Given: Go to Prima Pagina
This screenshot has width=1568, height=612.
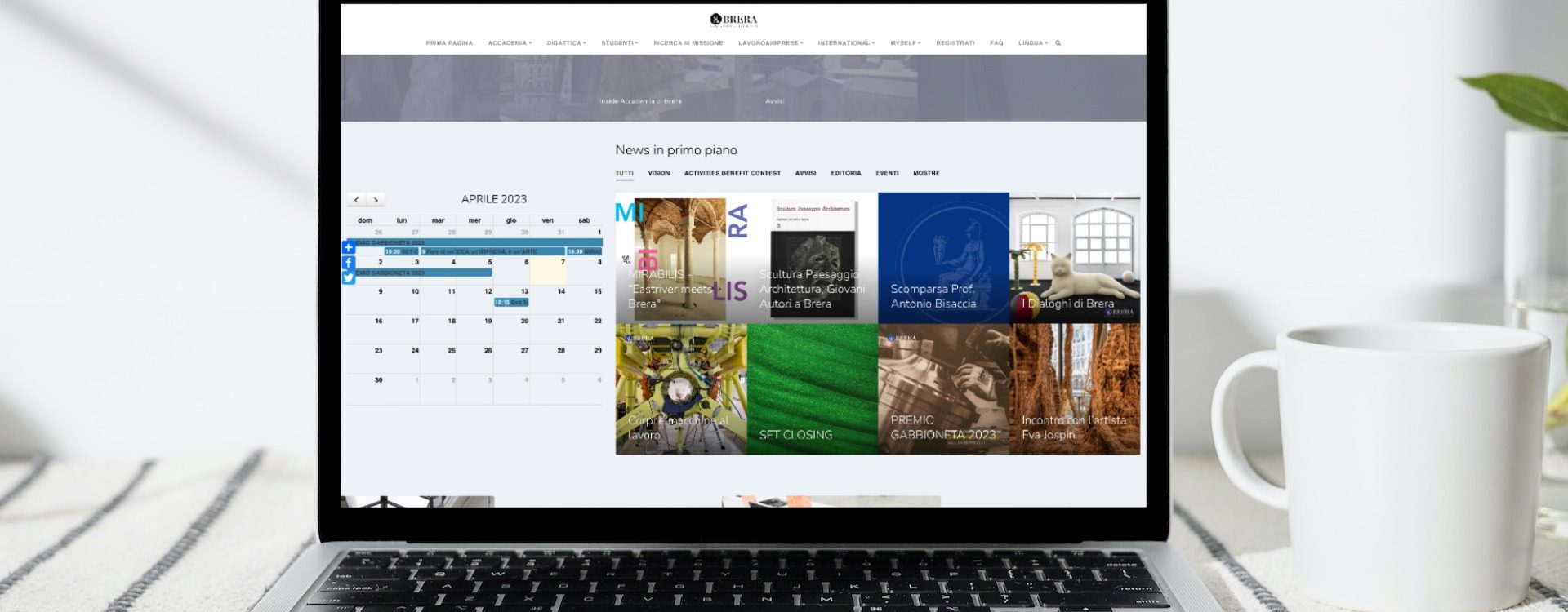Looking at the screenshot, I should click(x=449, y=43).
